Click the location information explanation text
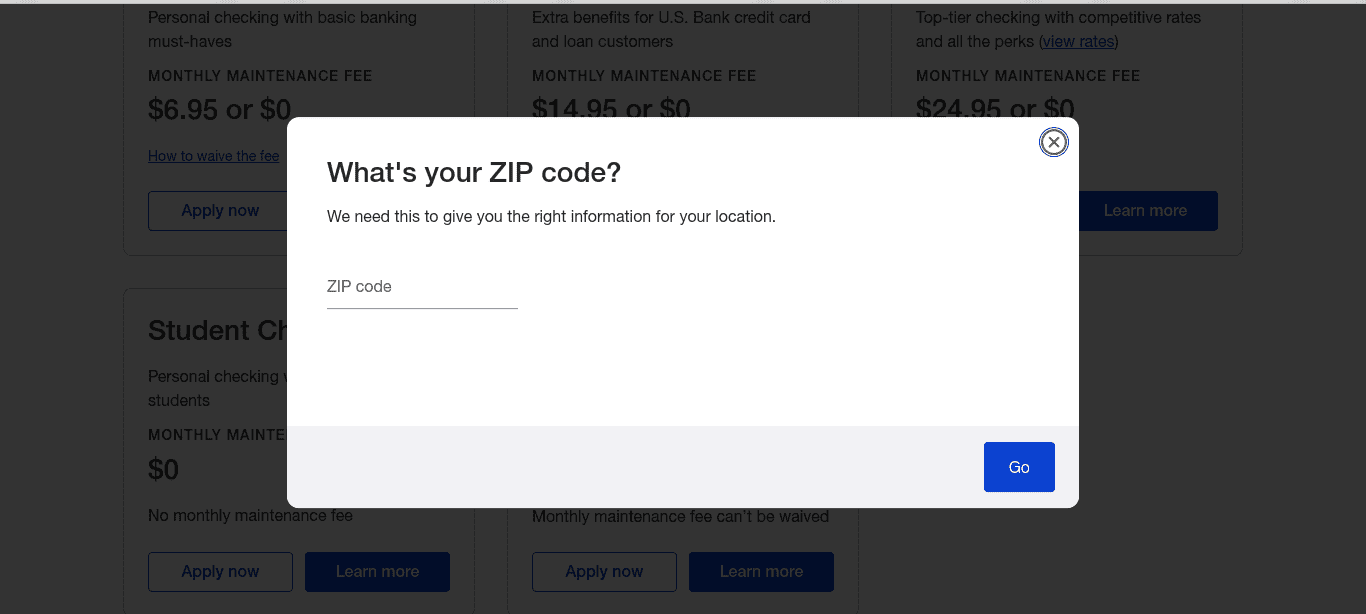Screen dimensions: 1366x614 (551, 216)
